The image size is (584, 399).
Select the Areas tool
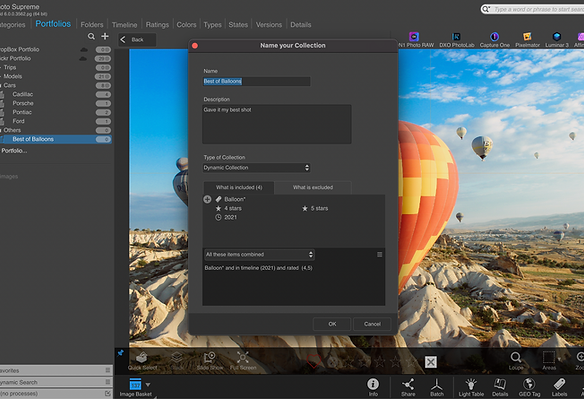tap(549, 361)
